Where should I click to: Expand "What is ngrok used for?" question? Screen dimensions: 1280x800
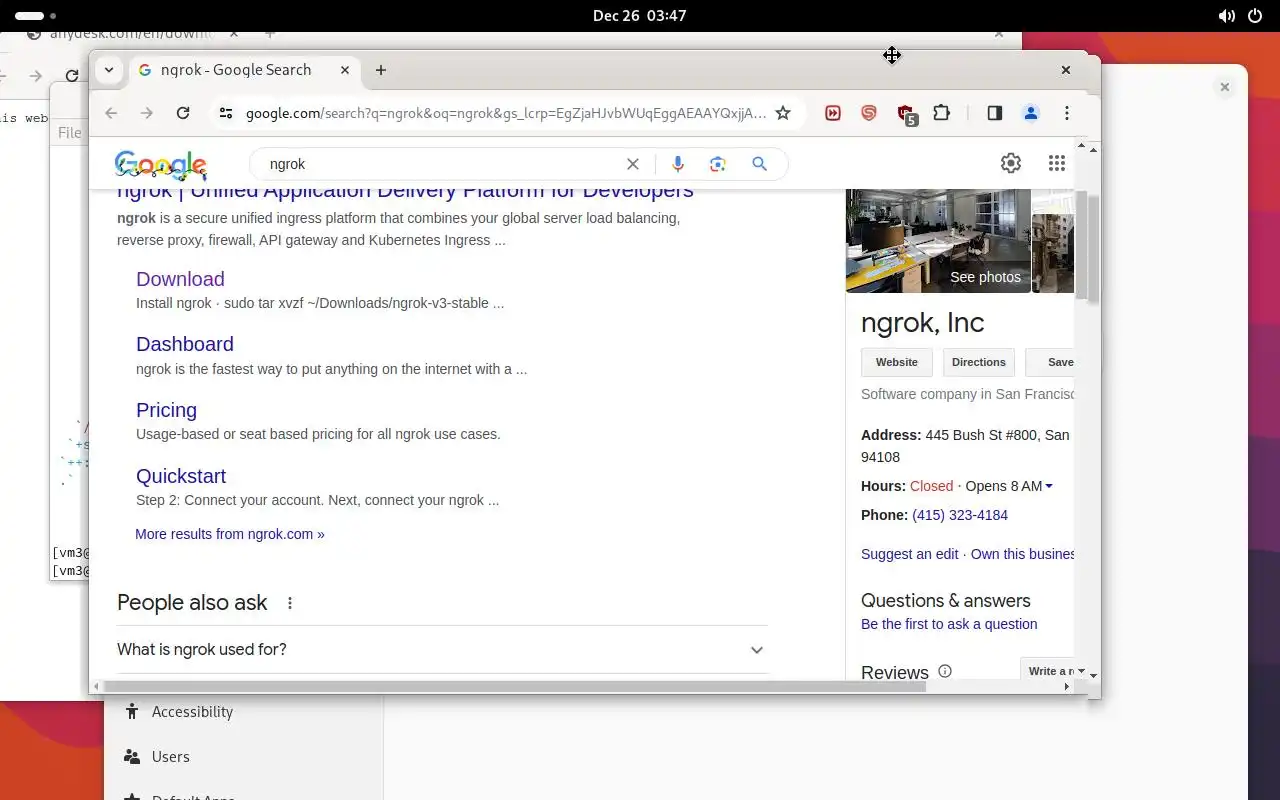point(441,650)
